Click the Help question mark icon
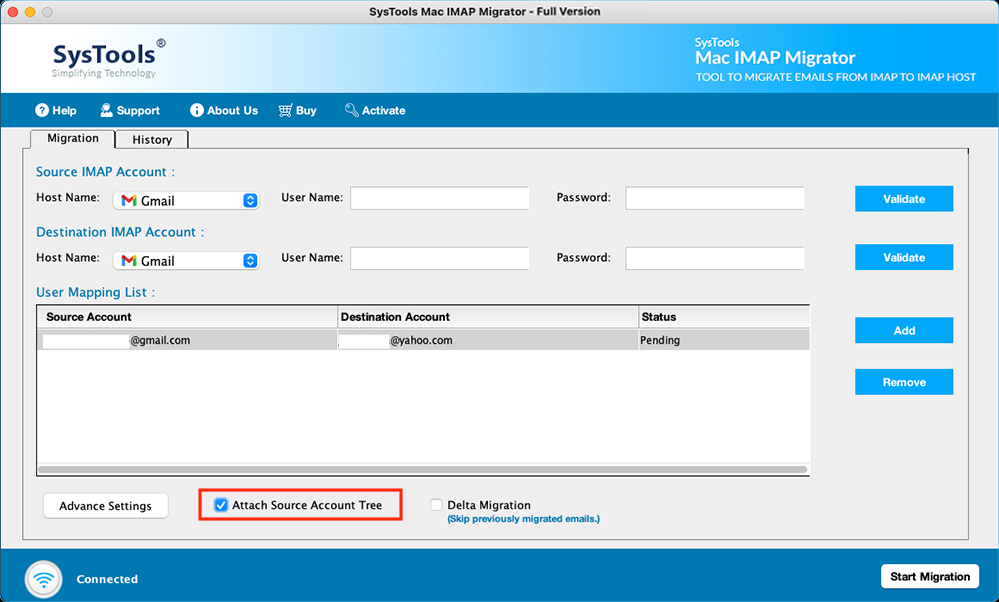This screenshot has height=602, width=999. point(42,110)
